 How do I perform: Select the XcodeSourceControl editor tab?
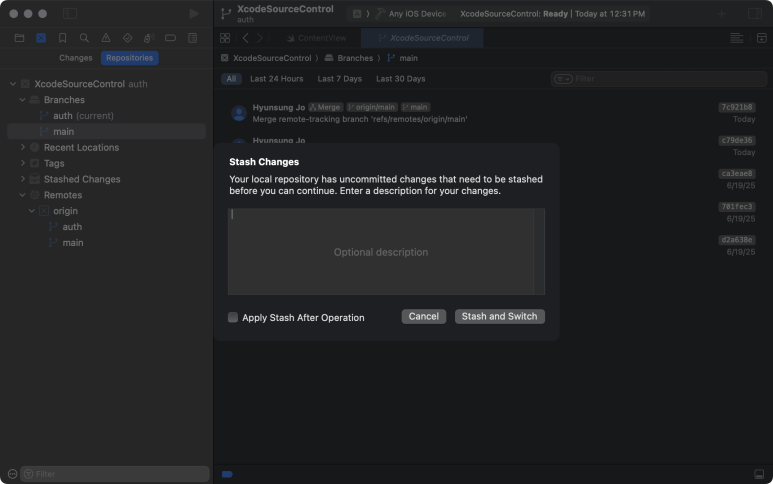tap(422, 38)
